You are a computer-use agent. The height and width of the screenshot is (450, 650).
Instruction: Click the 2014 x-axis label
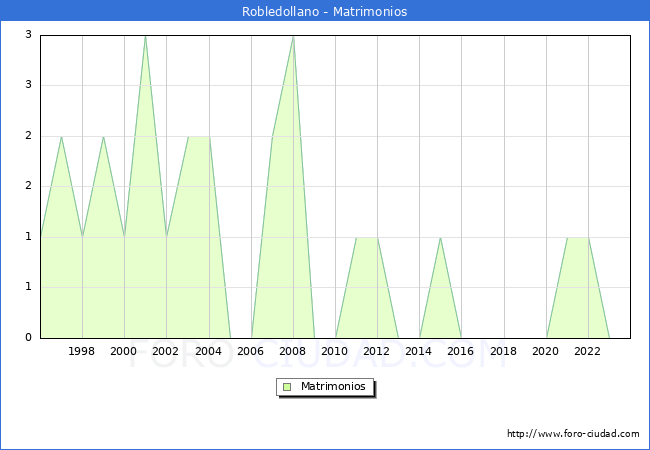419,351
